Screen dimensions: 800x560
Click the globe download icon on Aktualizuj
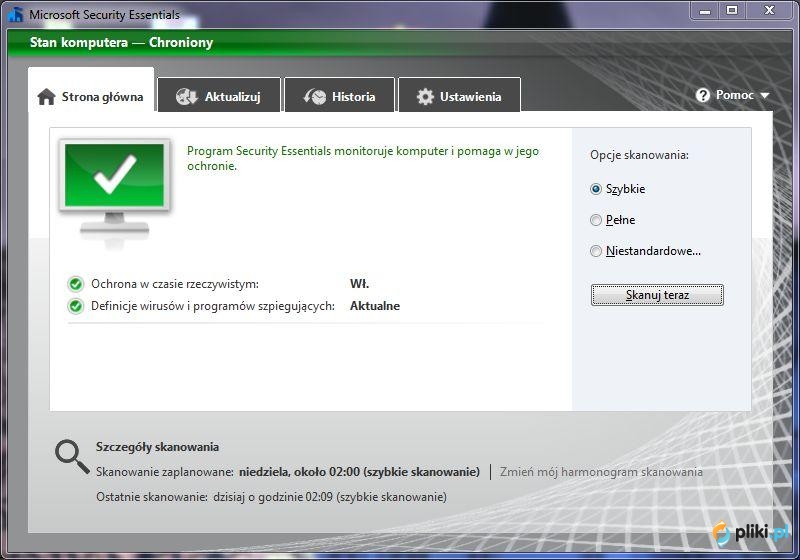186,96
